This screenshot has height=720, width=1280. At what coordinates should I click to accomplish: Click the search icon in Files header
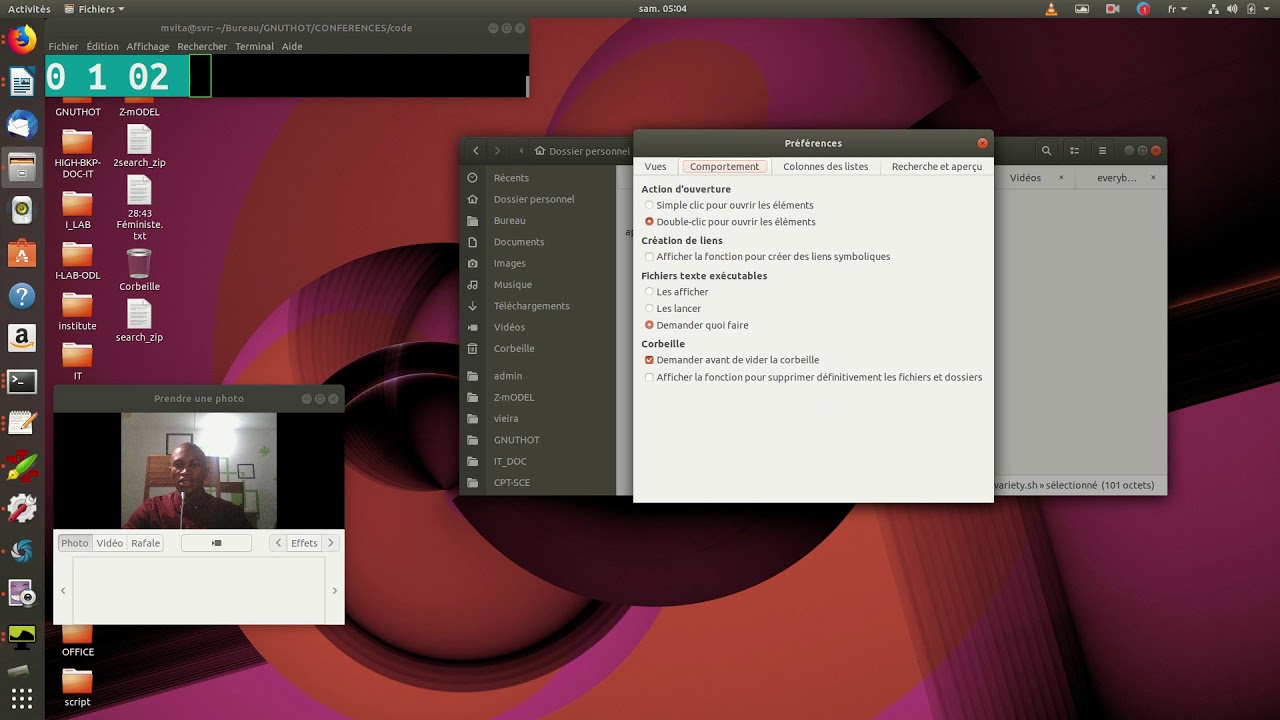click(1046, 151)
